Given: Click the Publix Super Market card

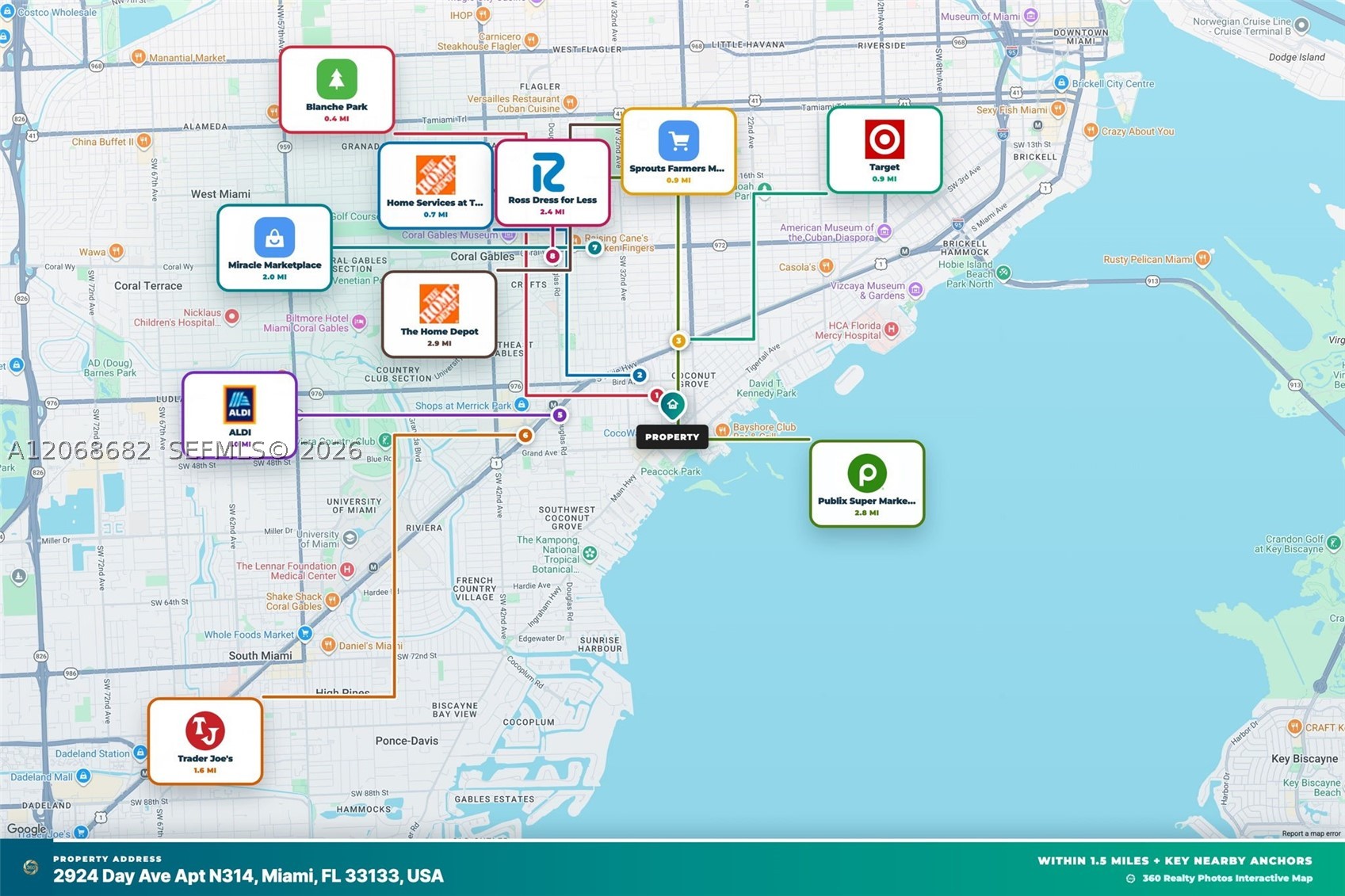Looking at the screenshot, I should point(867,484).
